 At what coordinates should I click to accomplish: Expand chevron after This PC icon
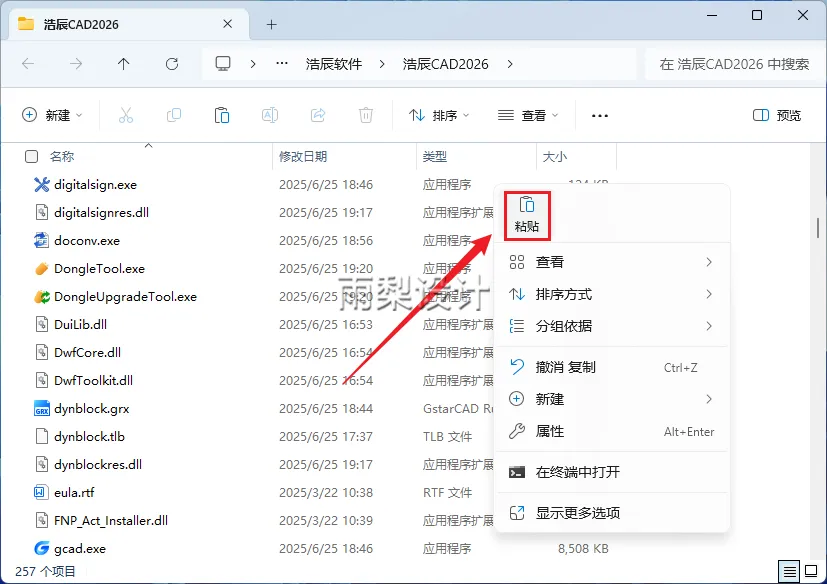[x=253, y=64]
